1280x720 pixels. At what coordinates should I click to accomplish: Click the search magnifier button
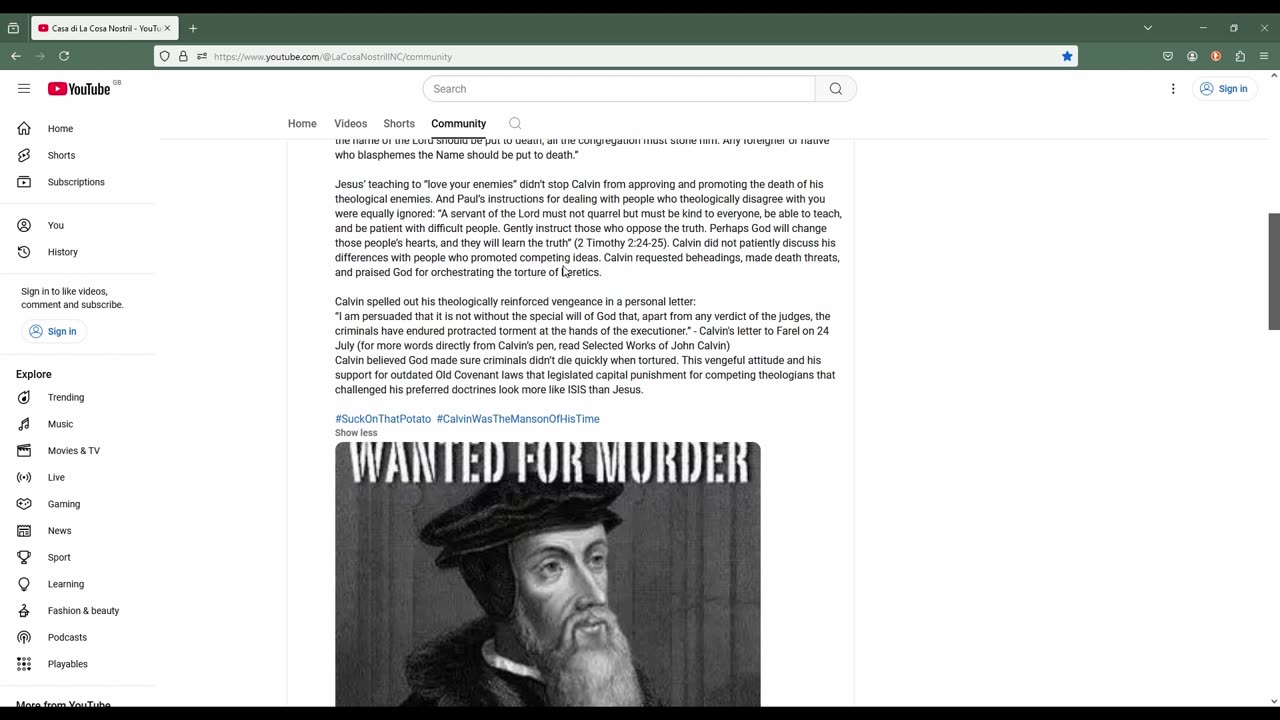click(836, 89)
